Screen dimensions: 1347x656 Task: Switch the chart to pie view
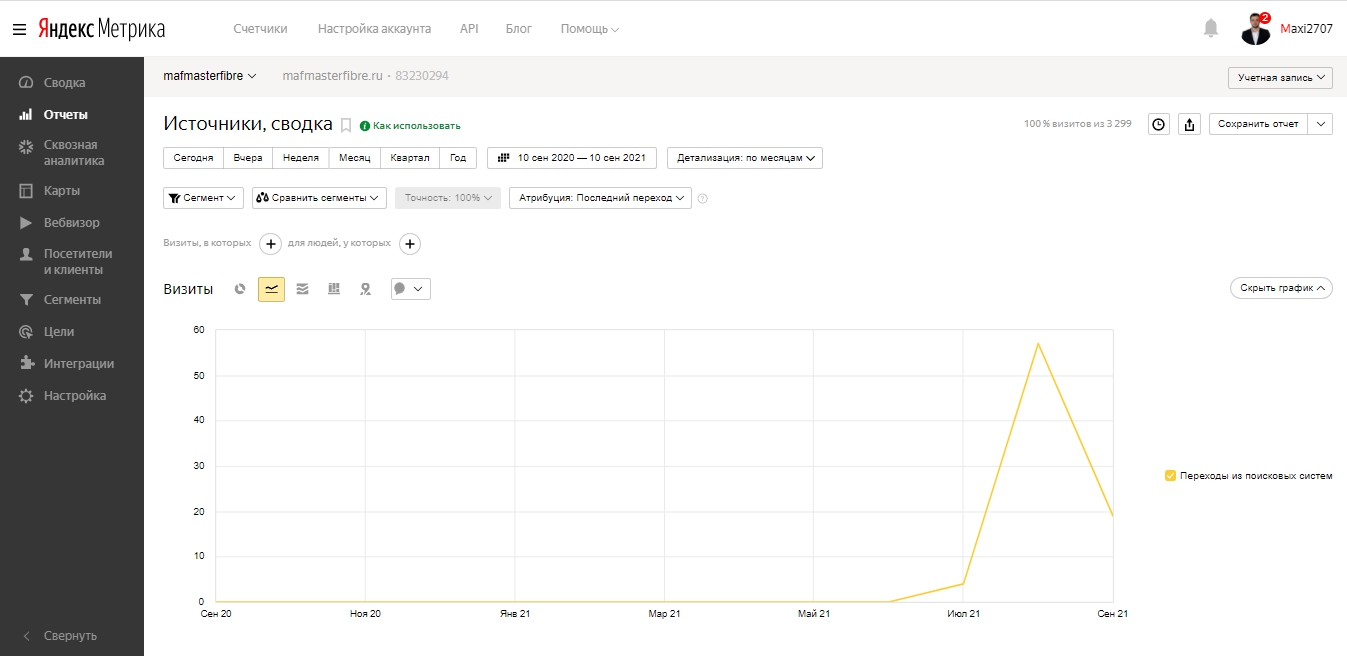[240, 289]
